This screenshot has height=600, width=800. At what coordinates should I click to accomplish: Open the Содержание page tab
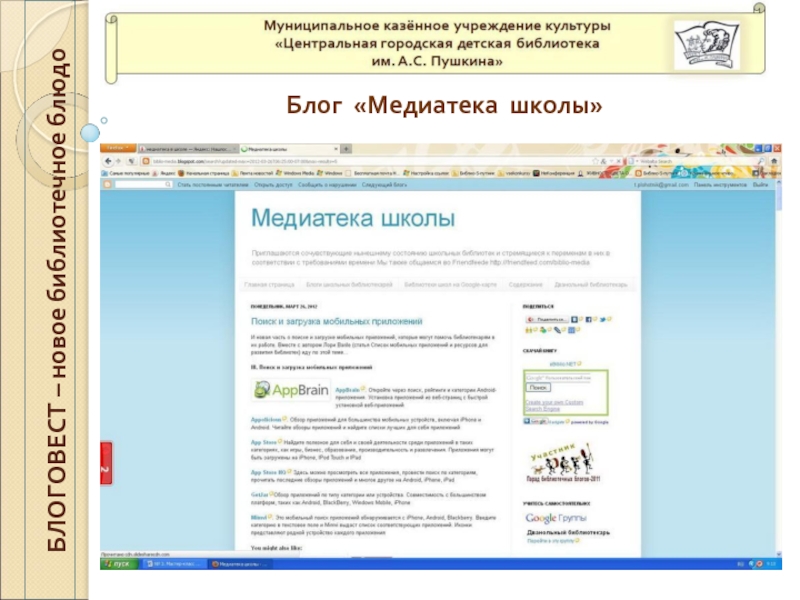pyautogui.click(x=525, y=285)
